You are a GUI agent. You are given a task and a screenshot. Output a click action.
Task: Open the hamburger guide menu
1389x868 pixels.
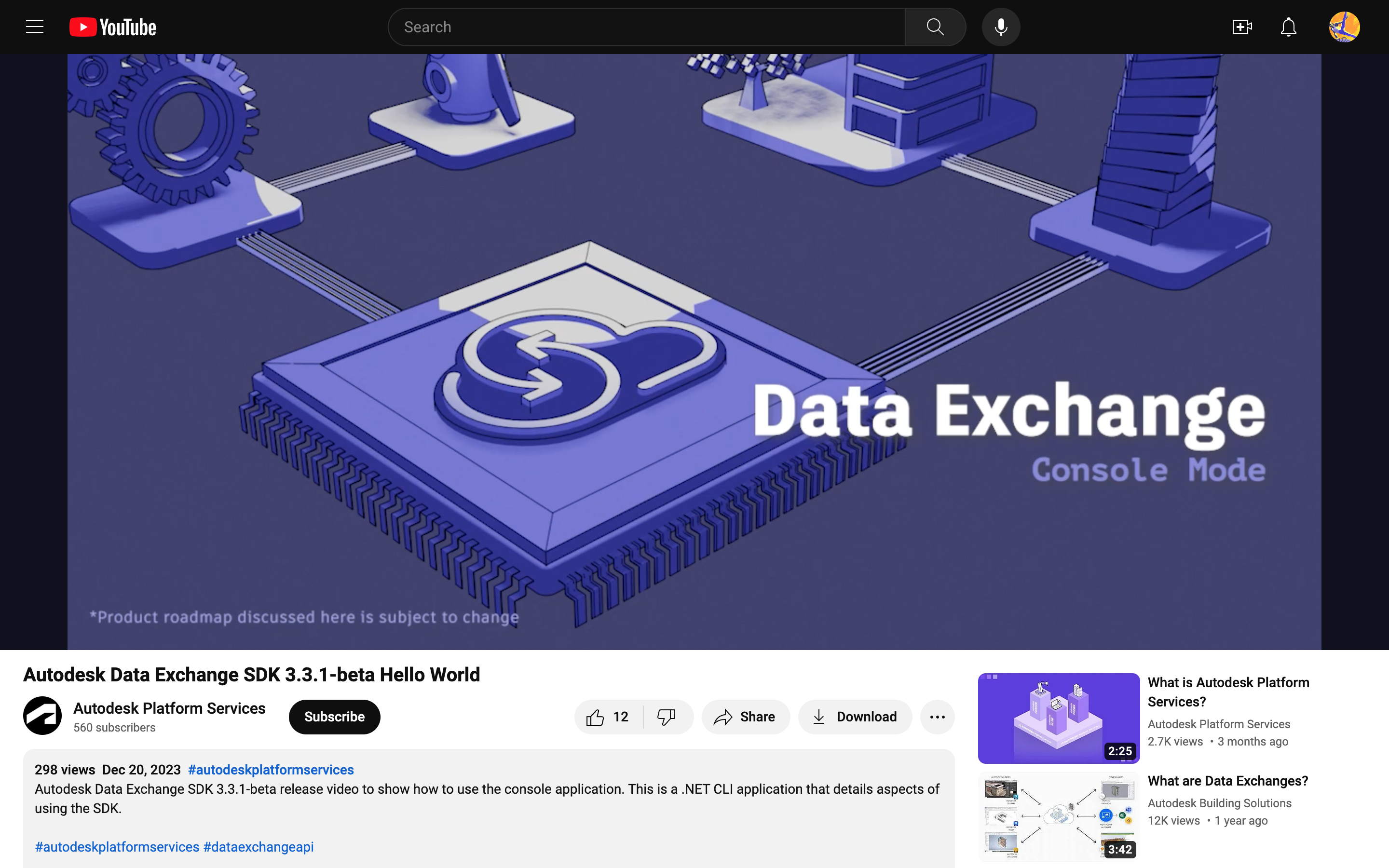[x=34, y=27]
